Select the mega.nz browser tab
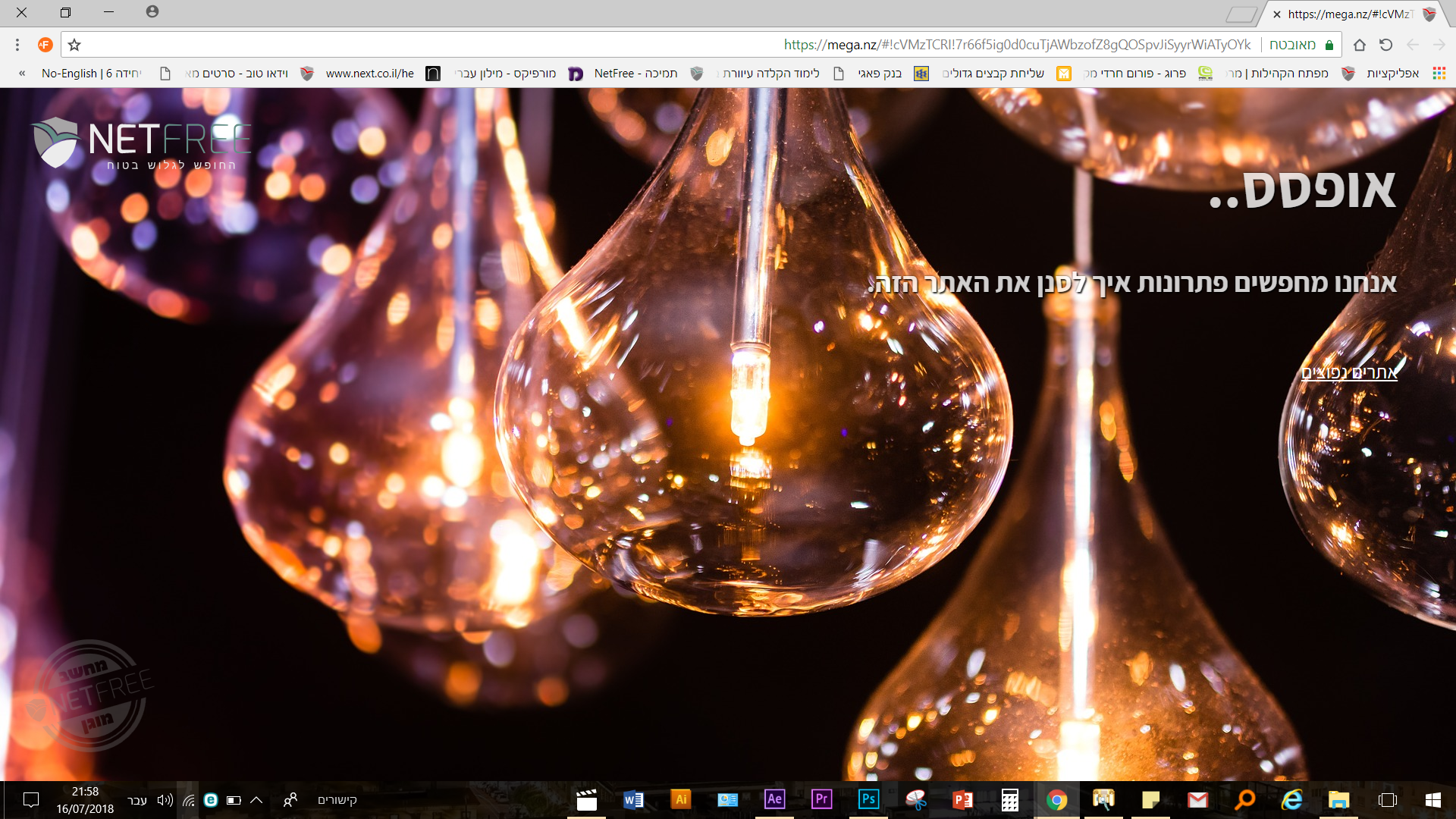The width and height of the screenshot is (1456, 819). 1353,14
